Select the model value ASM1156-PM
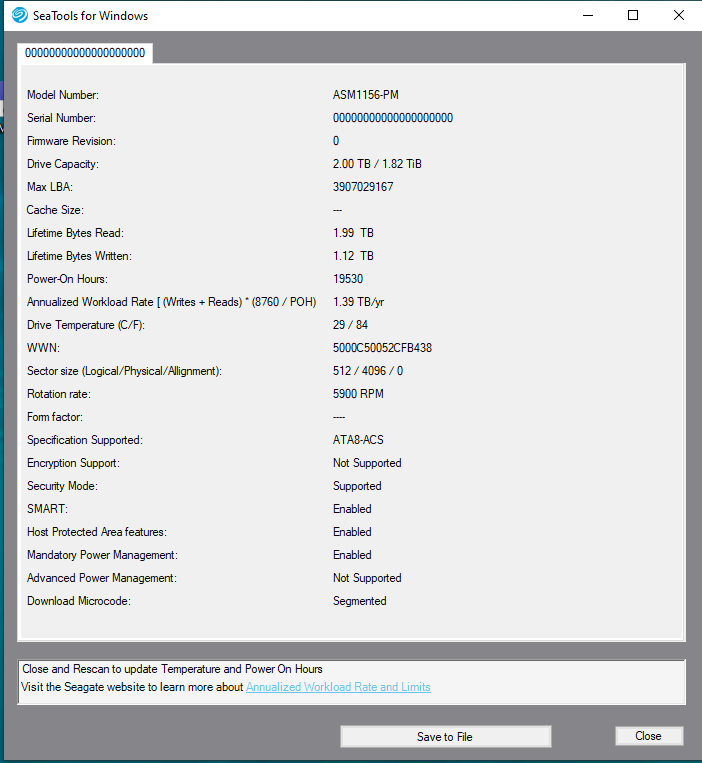This screenshot has height=763, width=702. pos(366,95)
